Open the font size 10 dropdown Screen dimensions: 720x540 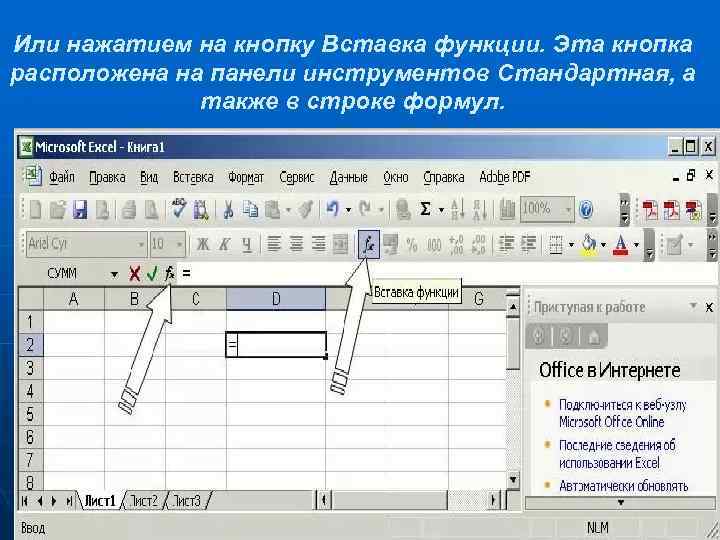click(x=180, y=244)
